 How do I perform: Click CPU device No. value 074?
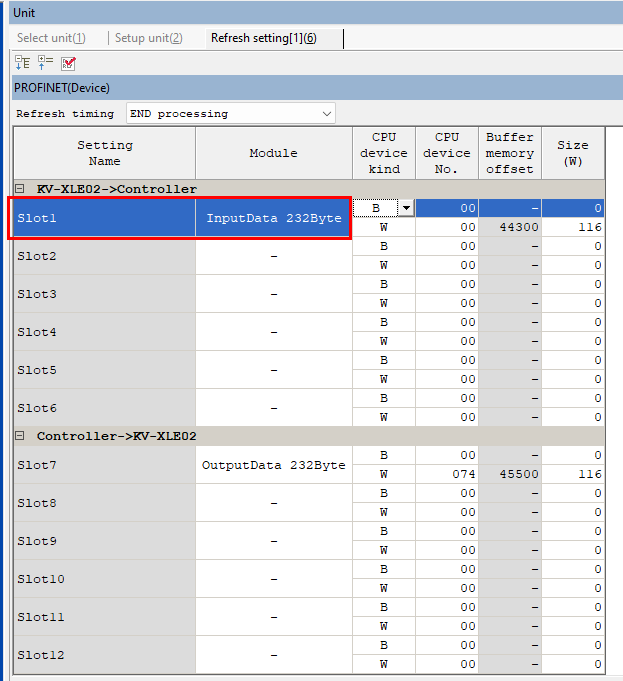tap(447, 474)
